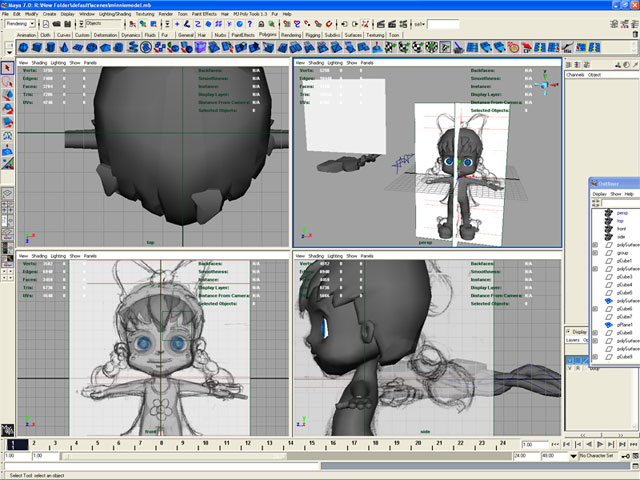The width and height of the screenshot is (640, 480).
Task: Open Outliner Show menu
Action: click(616, 194)
